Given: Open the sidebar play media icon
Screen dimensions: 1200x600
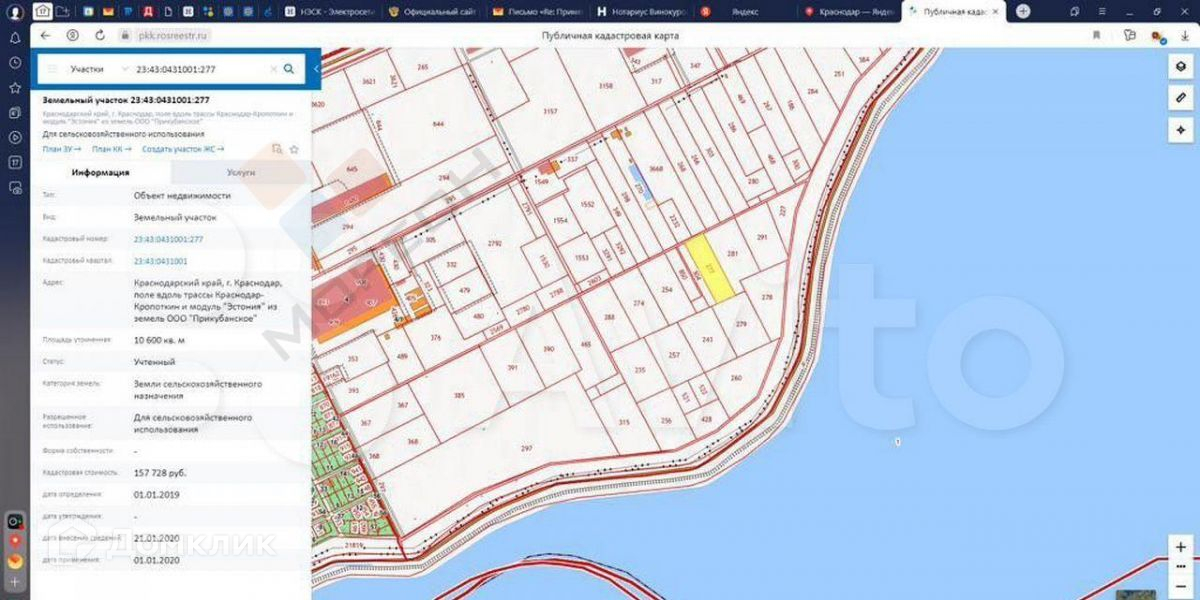Looking at the screenshot, I should tap(15, 137).
